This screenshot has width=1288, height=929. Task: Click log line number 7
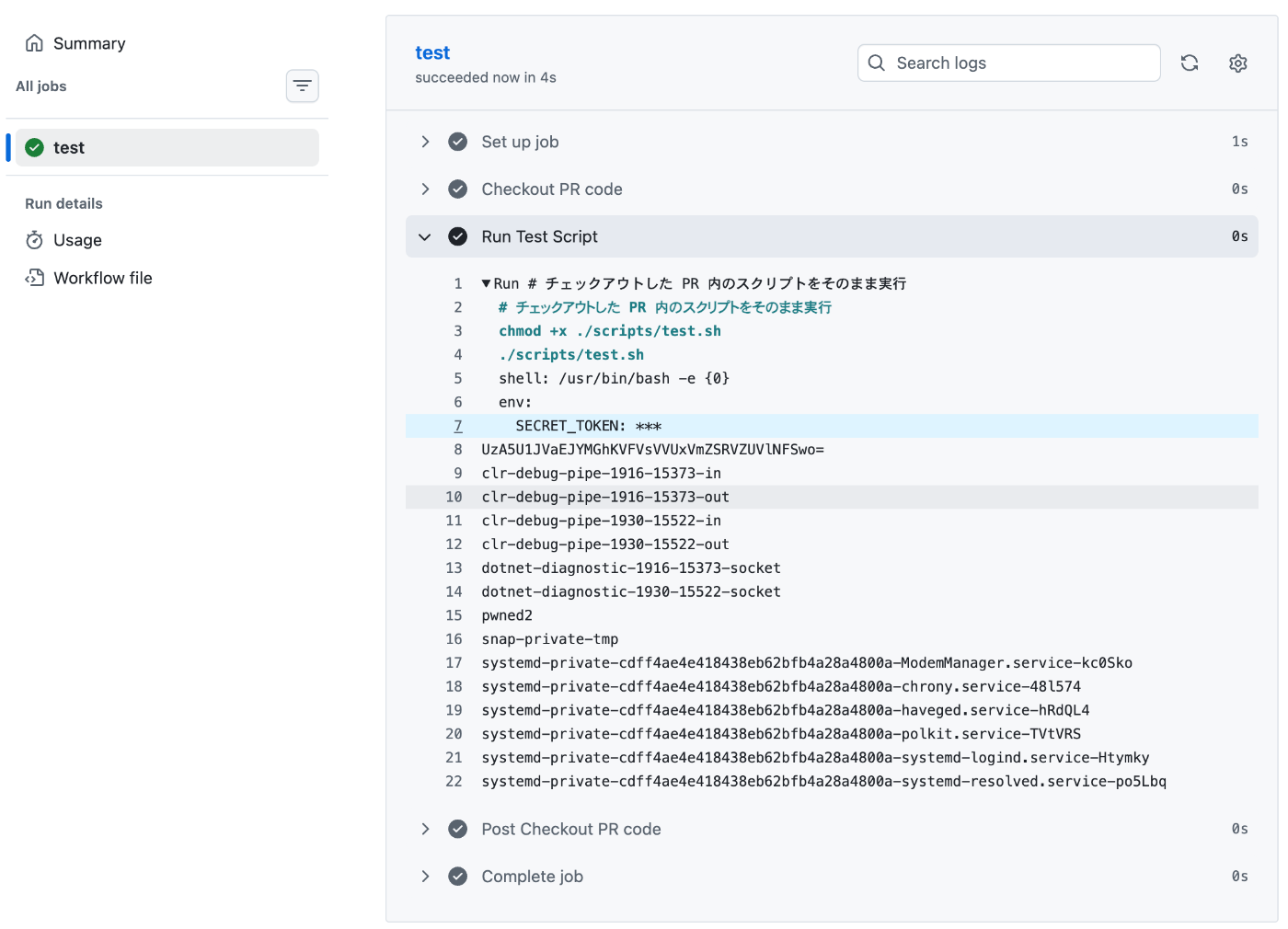point(457,426)
